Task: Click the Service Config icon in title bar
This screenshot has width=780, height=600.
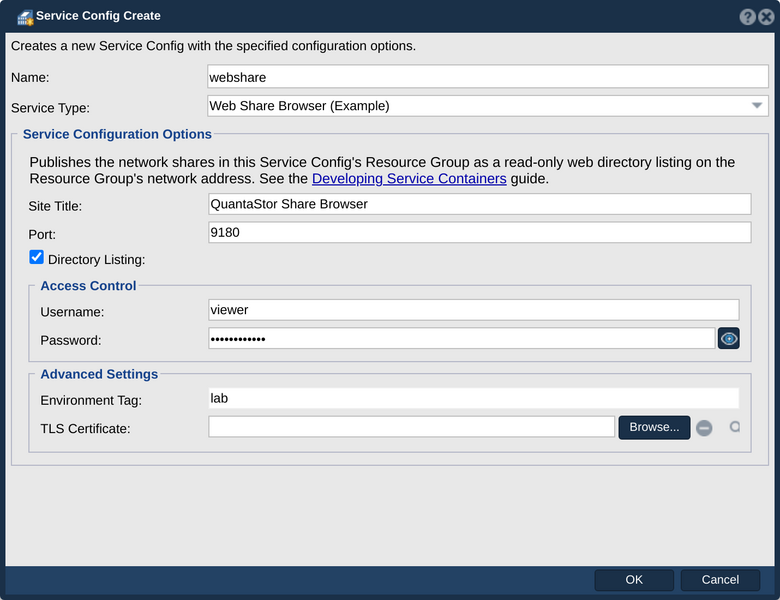Action: (24, 17)
